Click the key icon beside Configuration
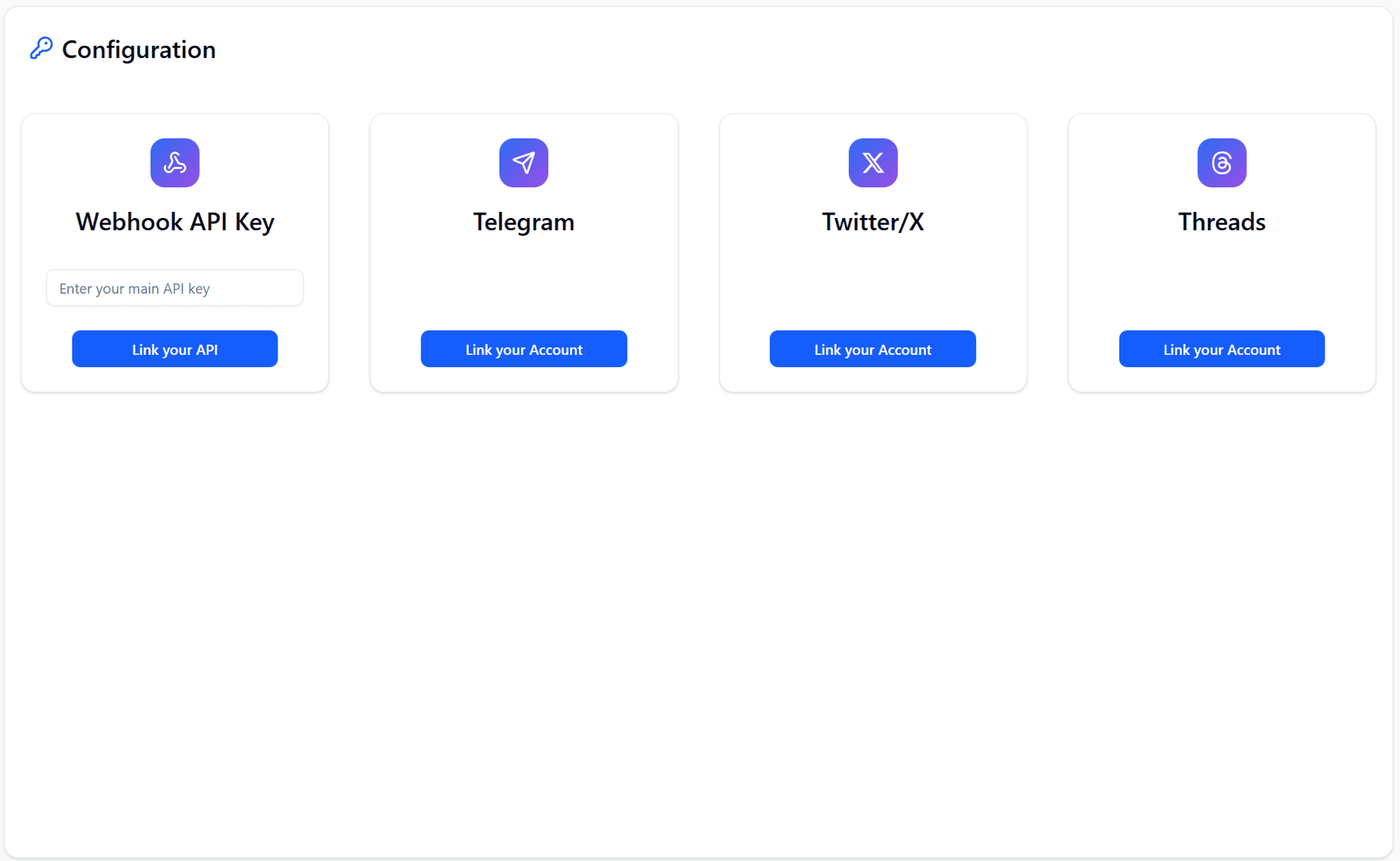1400x861 pixels. 41,49
